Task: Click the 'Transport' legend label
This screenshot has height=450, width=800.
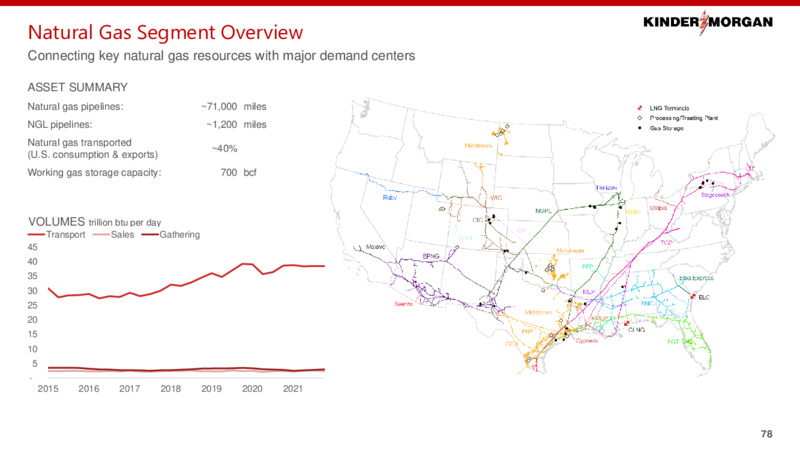Action: (x=66, y=235)
